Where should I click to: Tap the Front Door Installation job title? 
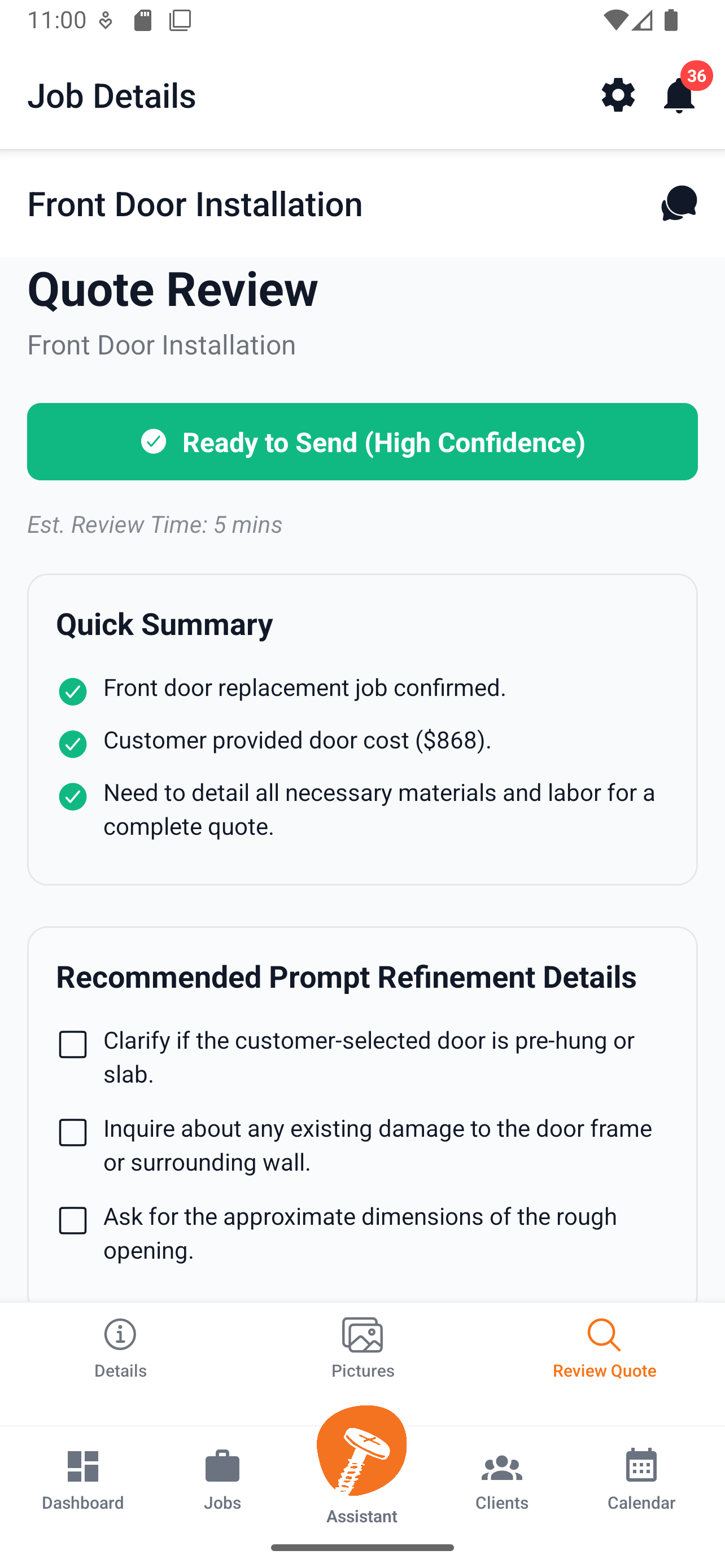pyautogui.click(x=195, y=204)
